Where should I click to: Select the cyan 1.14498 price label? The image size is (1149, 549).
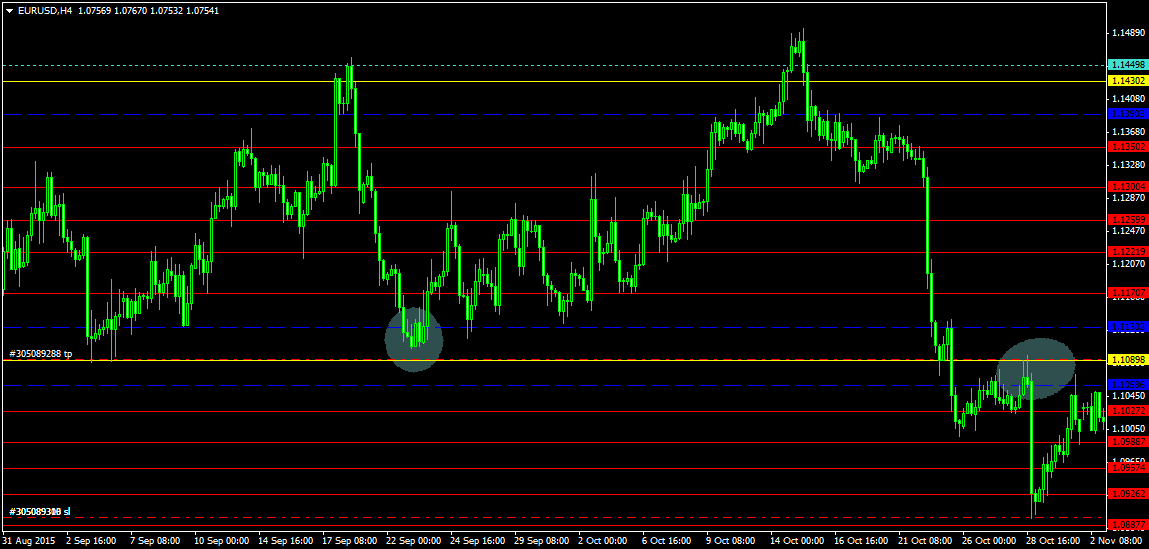point(1127,65)
